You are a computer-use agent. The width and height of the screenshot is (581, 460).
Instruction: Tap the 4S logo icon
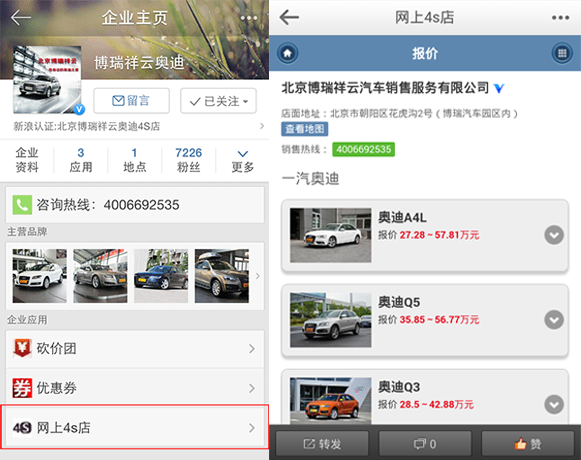[22, 428]
